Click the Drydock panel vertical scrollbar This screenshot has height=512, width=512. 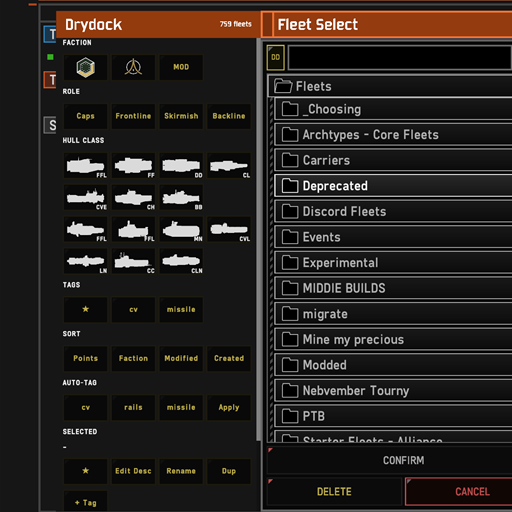point(258,239)
